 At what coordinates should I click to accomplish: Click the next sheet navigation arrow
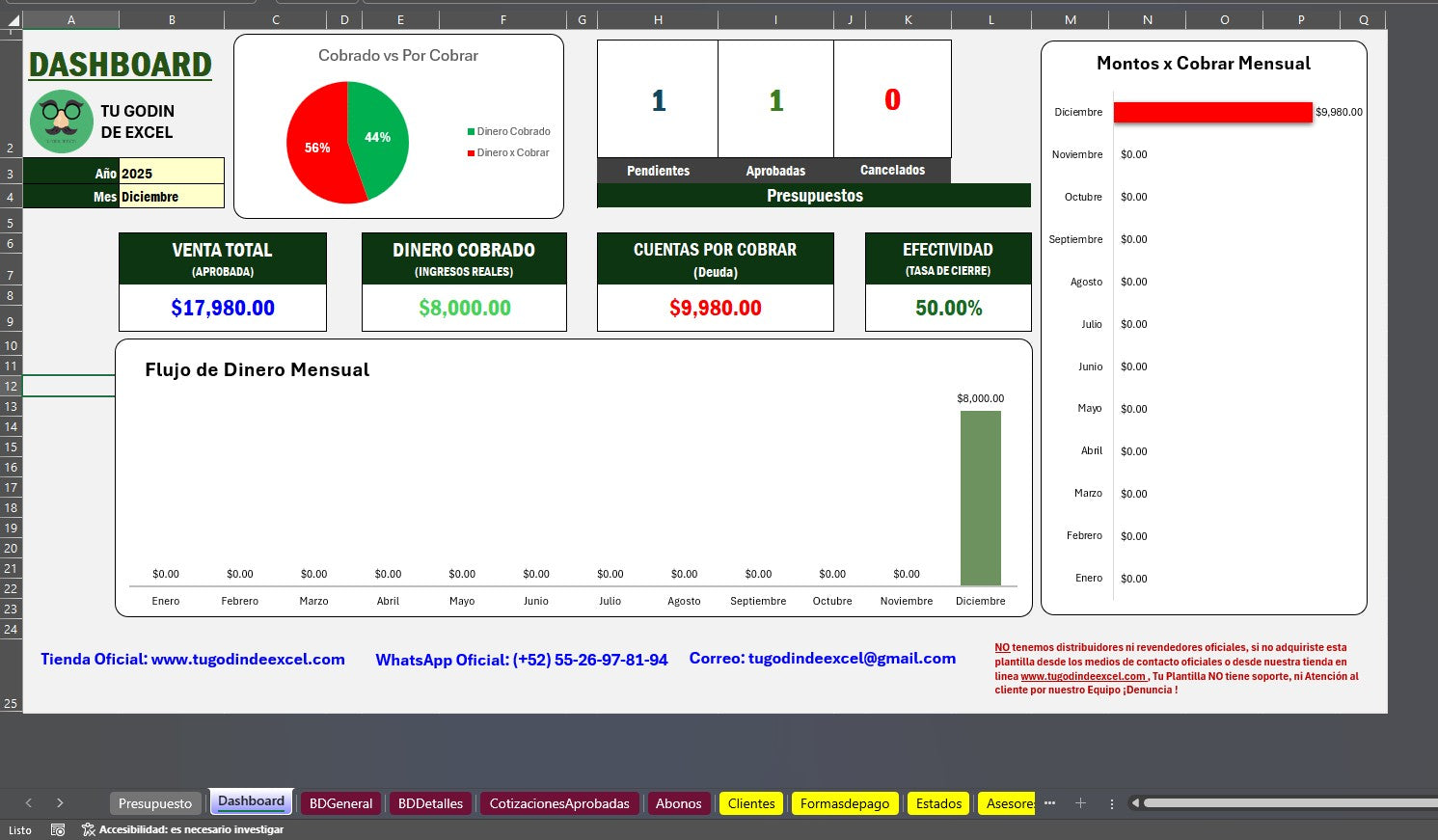click(x=60, y=803)
